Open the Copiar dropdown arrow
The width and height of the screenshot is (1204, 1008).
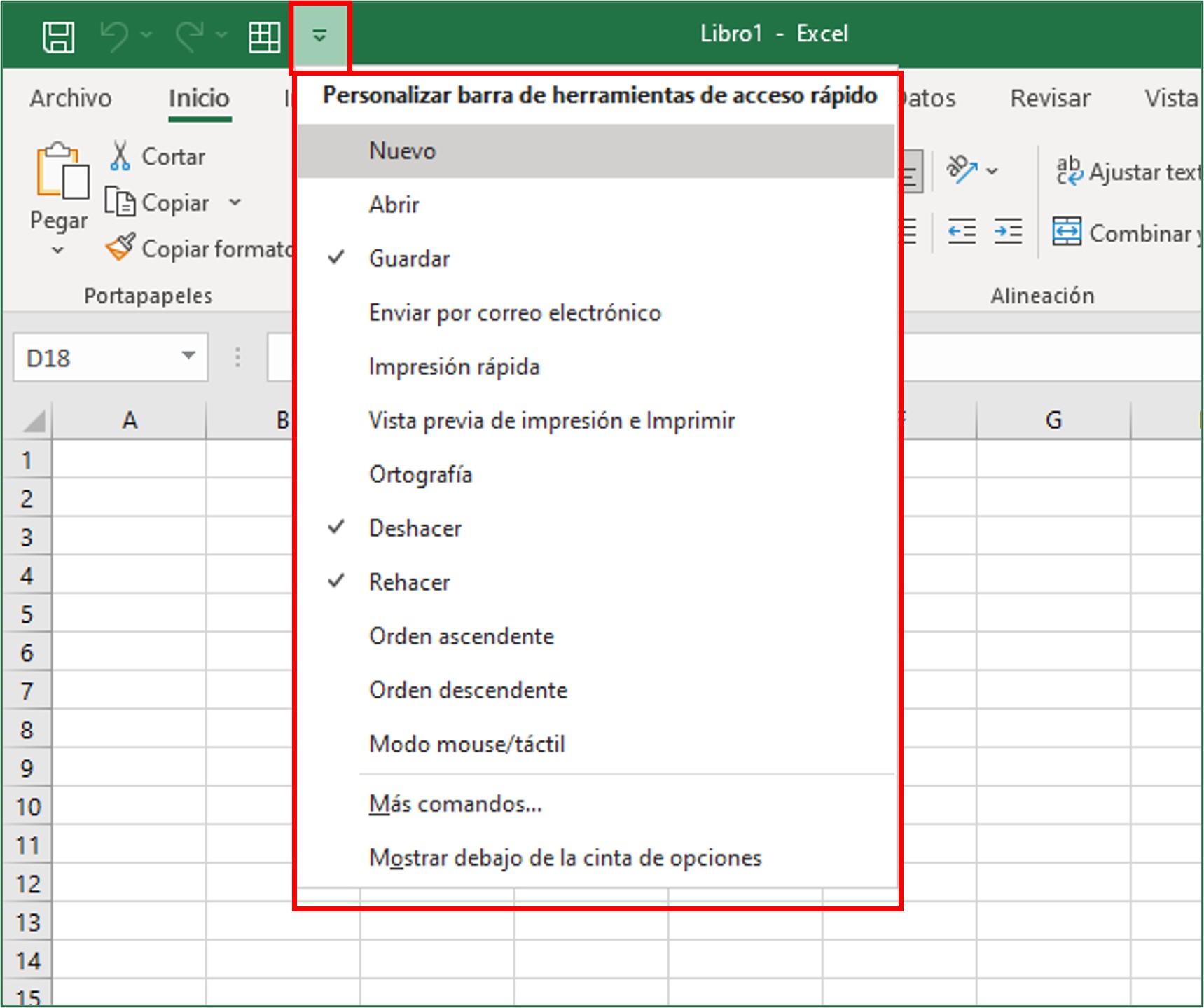[237, 202]
